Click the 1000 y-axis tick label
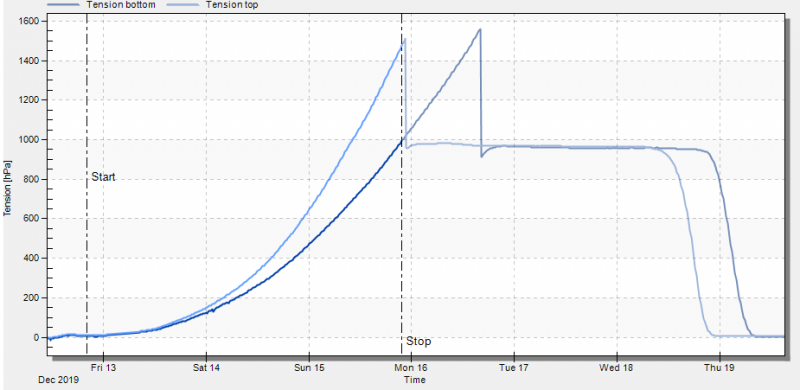 [31, 139]
